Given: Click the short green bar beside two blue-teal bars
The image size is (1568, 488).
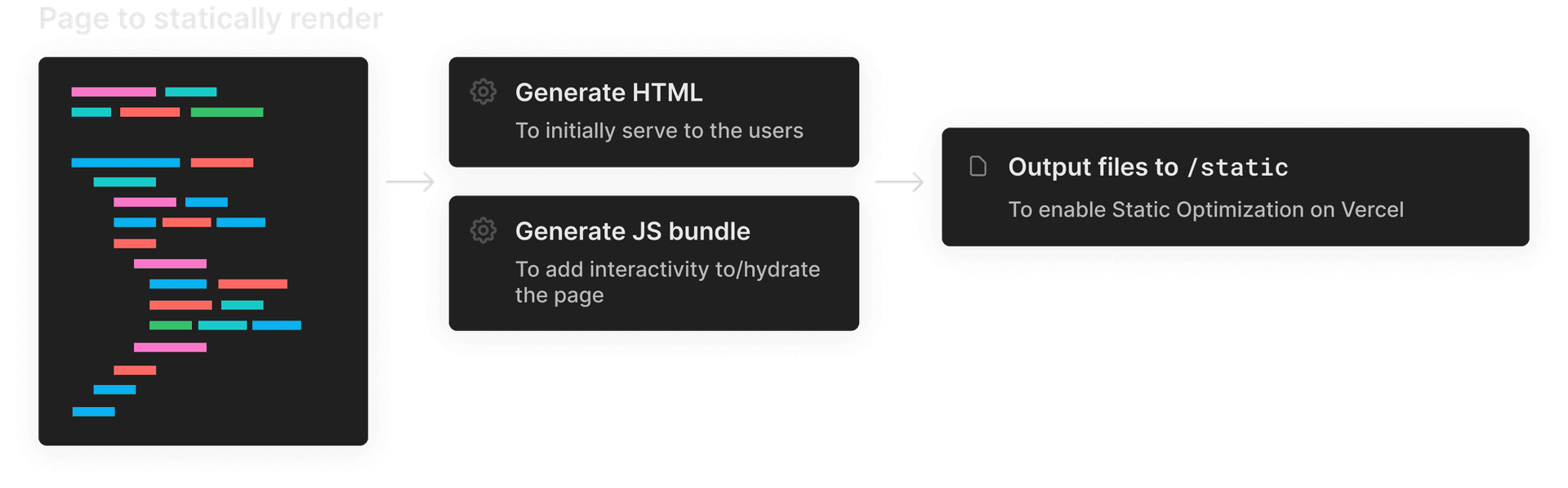Looking at the screenshot, I should [171, 325].
